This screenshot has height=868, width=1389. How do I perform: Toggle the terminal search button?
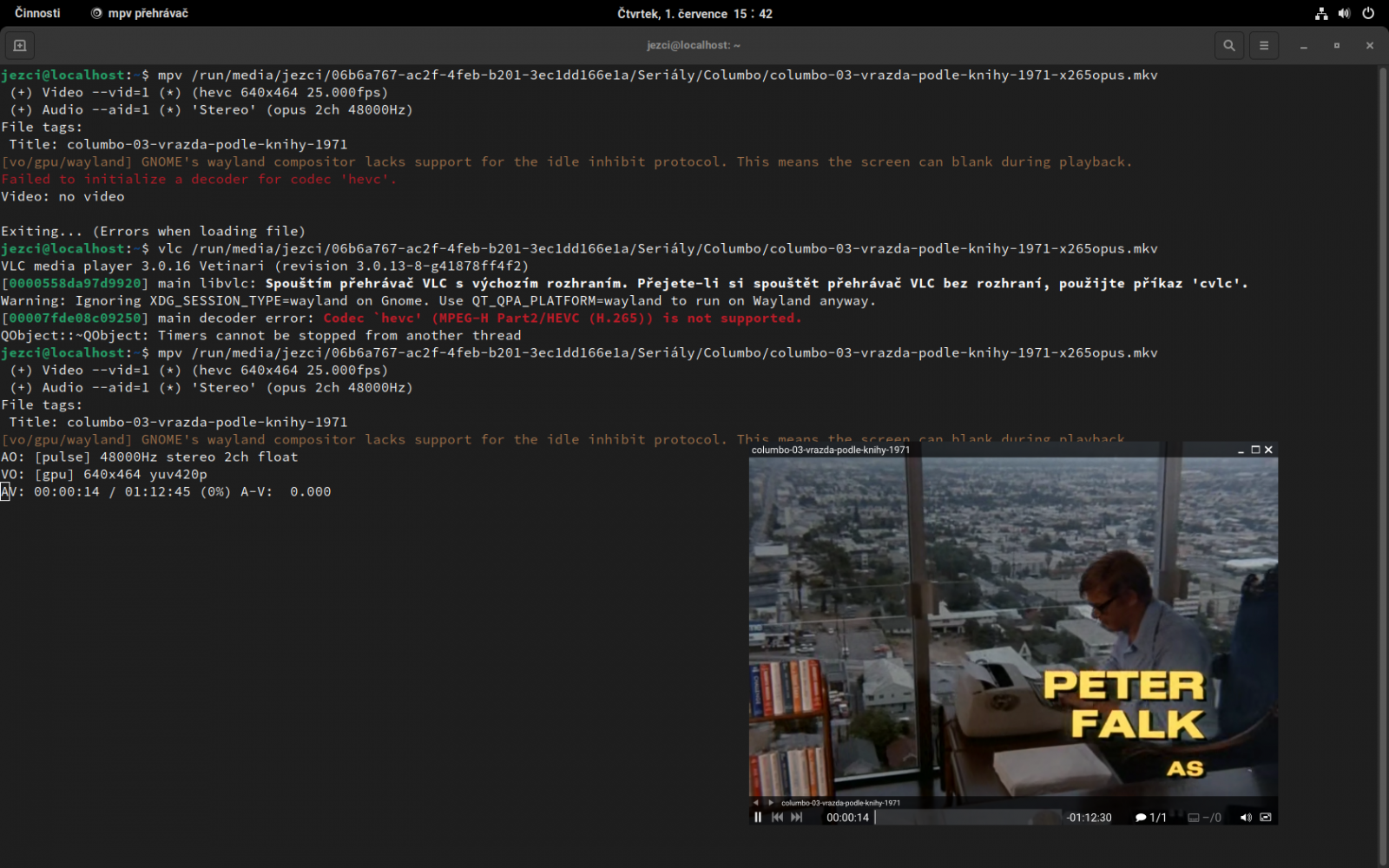(x=1229, y=45)
